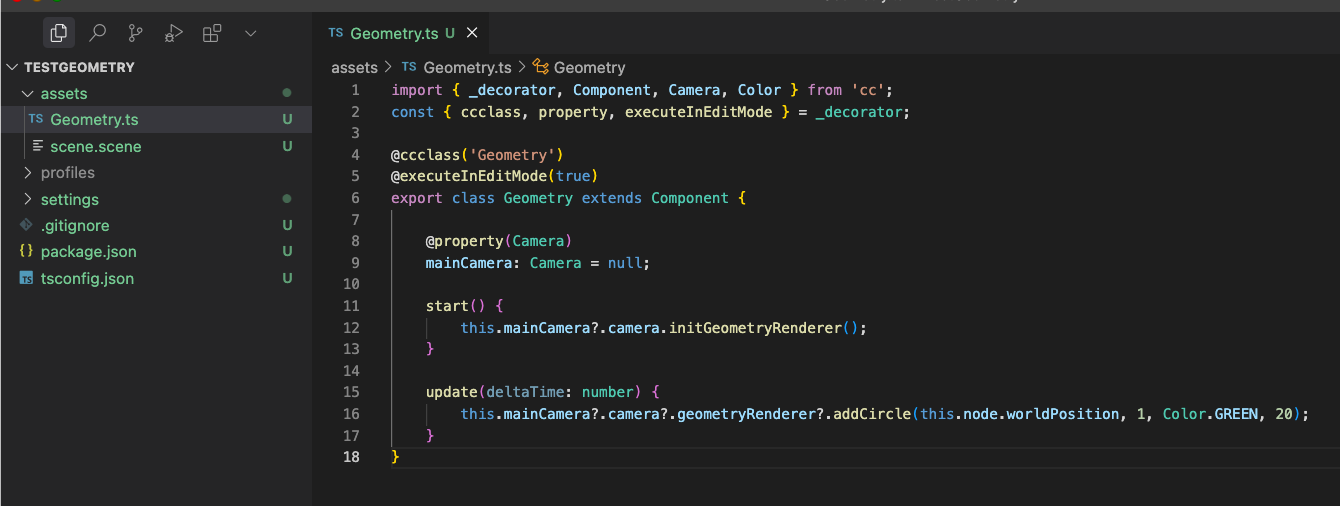The width and height of the screenshot is (1340, 506).
Task: Close the Geometry.ts editor tab
Action: pos(472,33)
